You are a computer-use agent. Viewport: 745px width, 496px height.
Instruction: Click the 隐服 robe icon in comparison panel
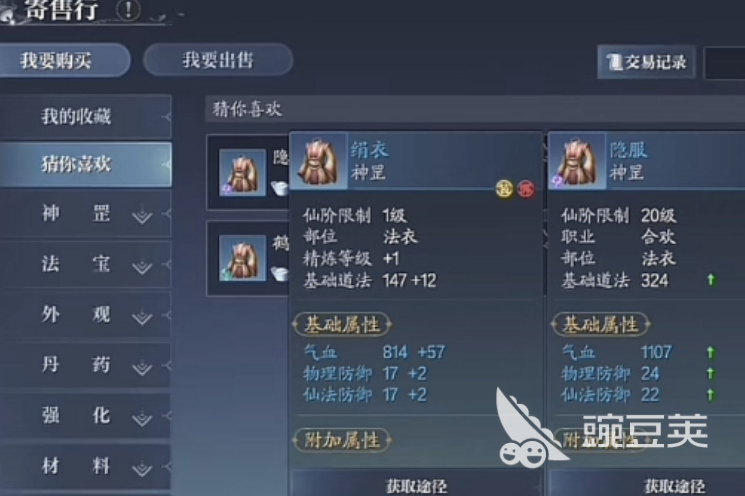pos(577,162)
